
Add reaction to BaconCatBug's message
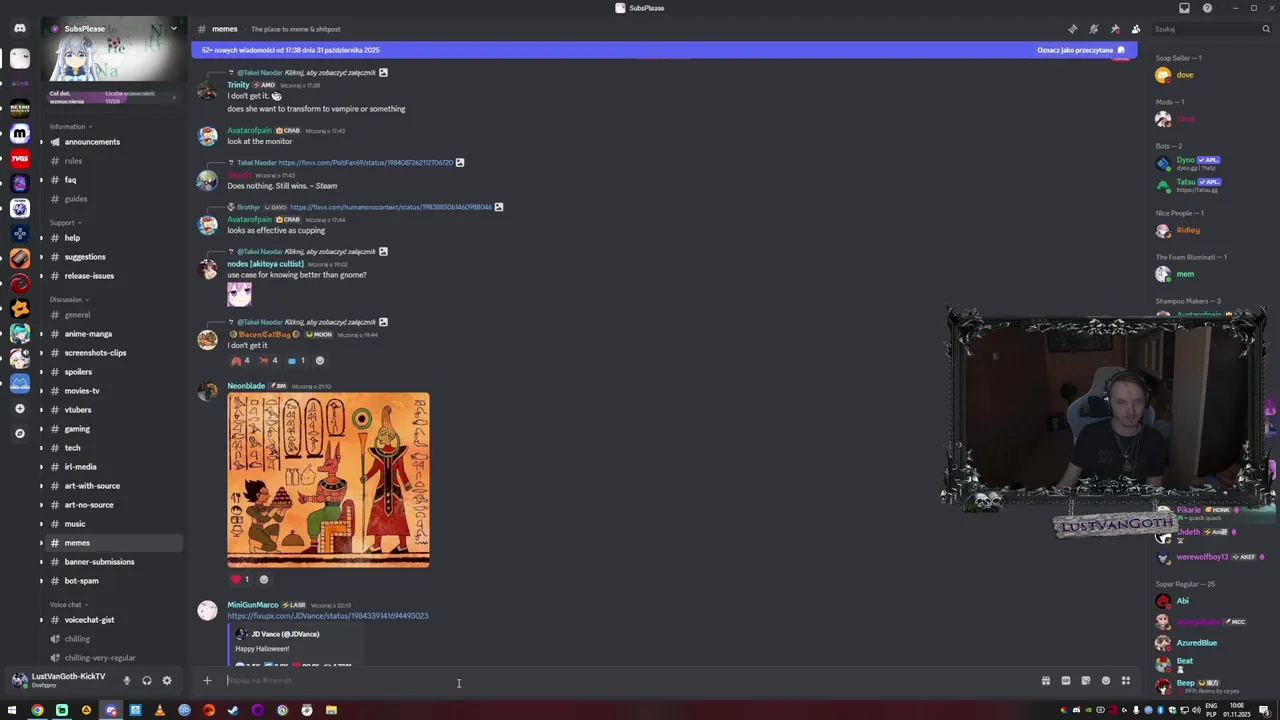pyautogui.click(x=320, y=361)
